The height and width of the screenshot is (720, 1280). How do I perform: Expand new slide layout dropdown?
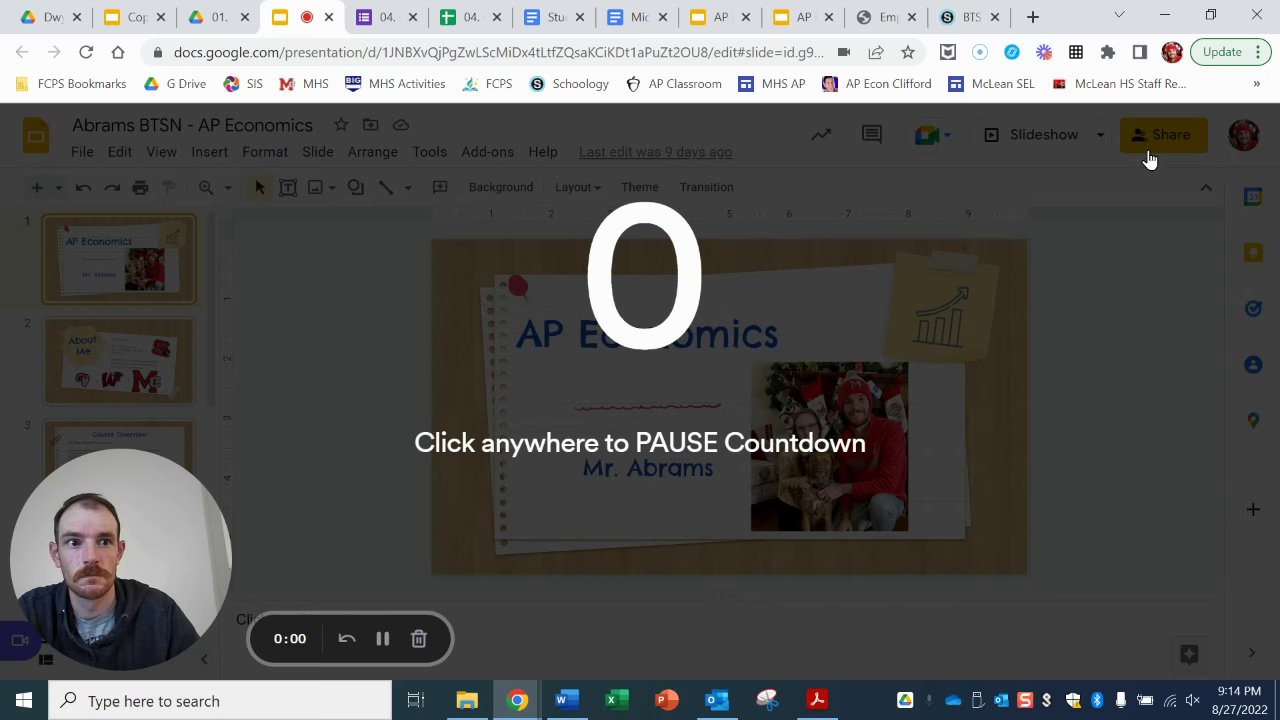point(58,187)
